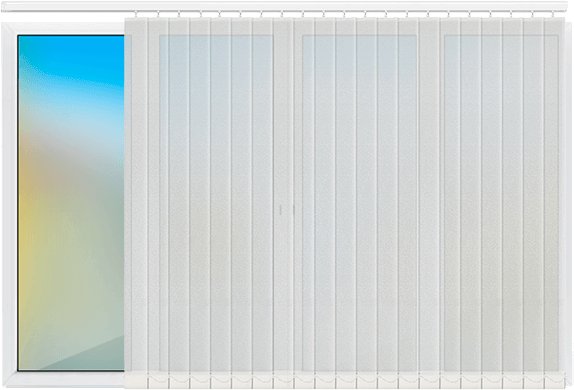Click the right window sash behind the blinds
Screen dimensions: 574x390
(501, 203)
